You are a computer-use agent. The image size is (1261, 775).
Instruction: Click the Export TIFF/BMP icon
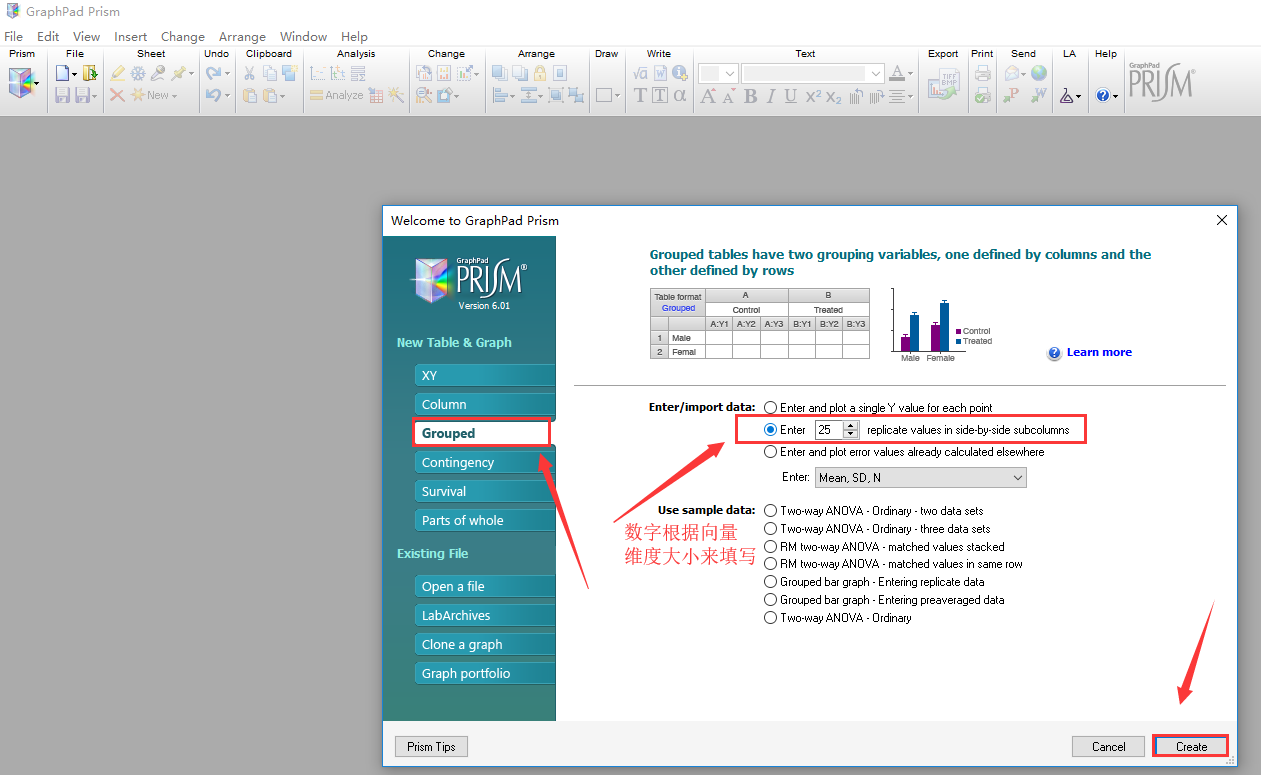(x=943, y=84)
